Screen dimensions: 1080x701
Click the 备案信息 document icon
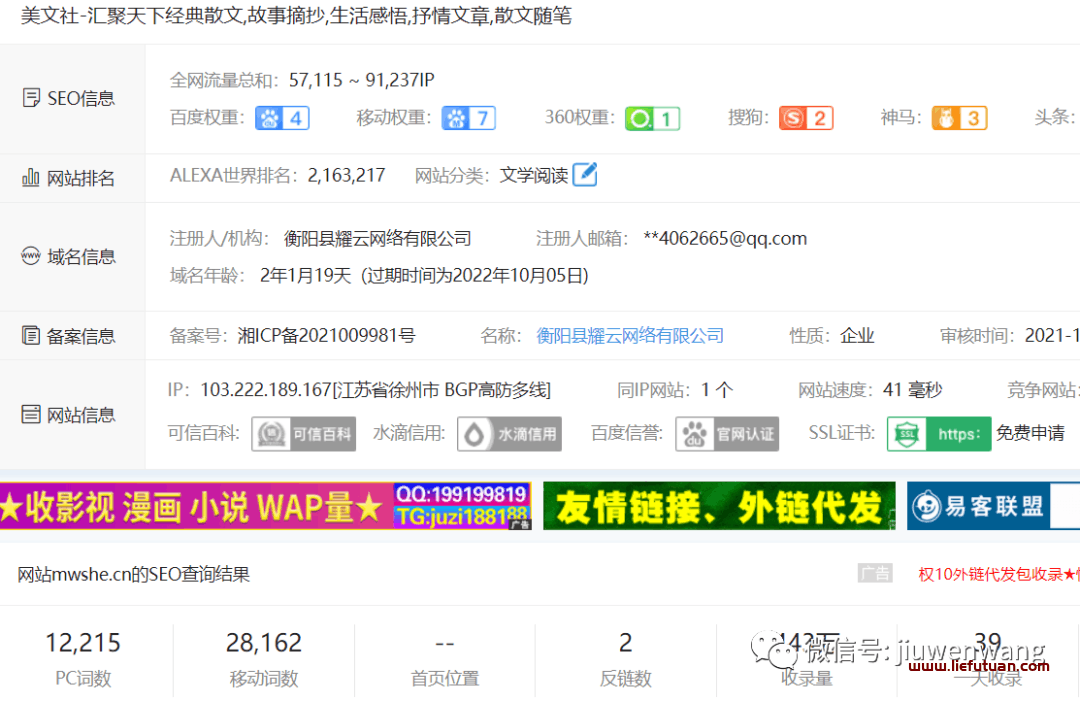pyautogui.click(x=30, y=335)
